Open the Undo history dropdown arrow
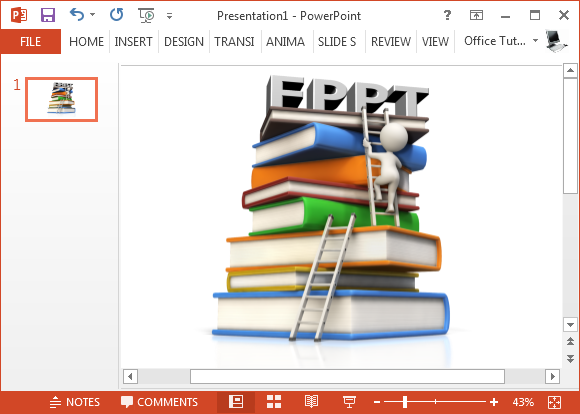Image resolution: width=580 pixels, height=414 pixels. [x=92, y=15]
